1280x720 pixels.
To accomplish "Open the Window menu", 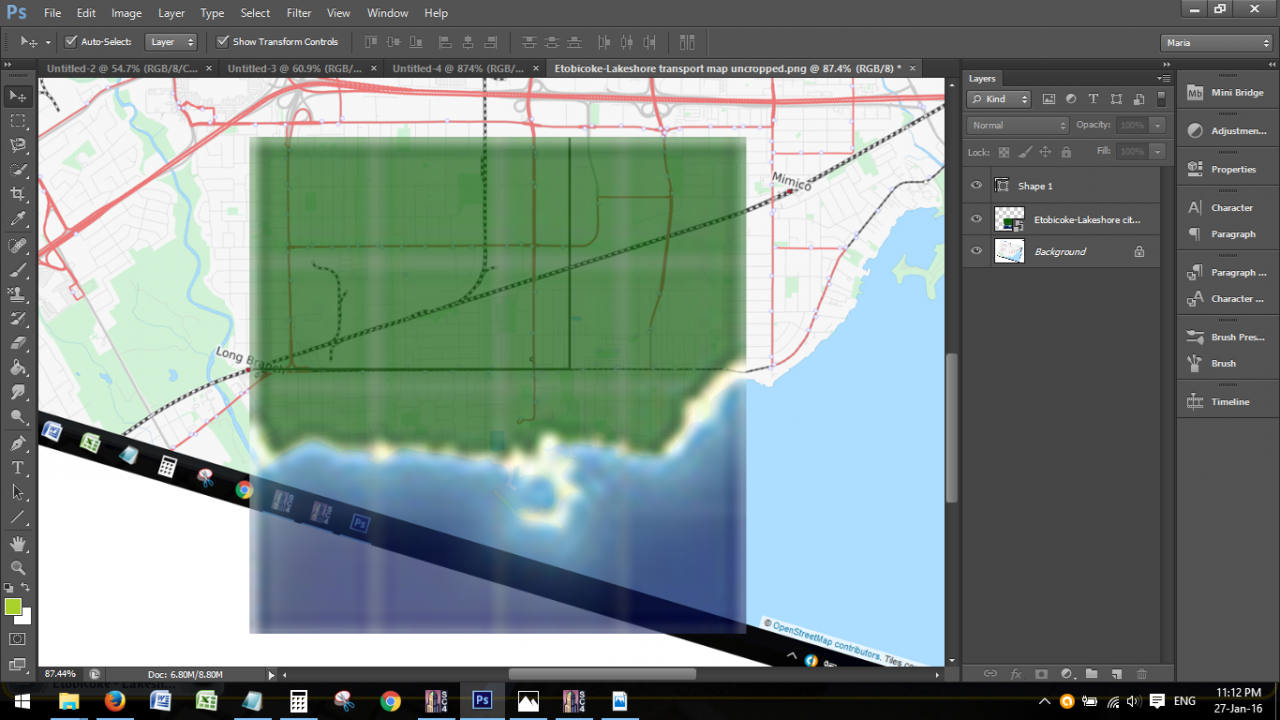I will 387,13.
